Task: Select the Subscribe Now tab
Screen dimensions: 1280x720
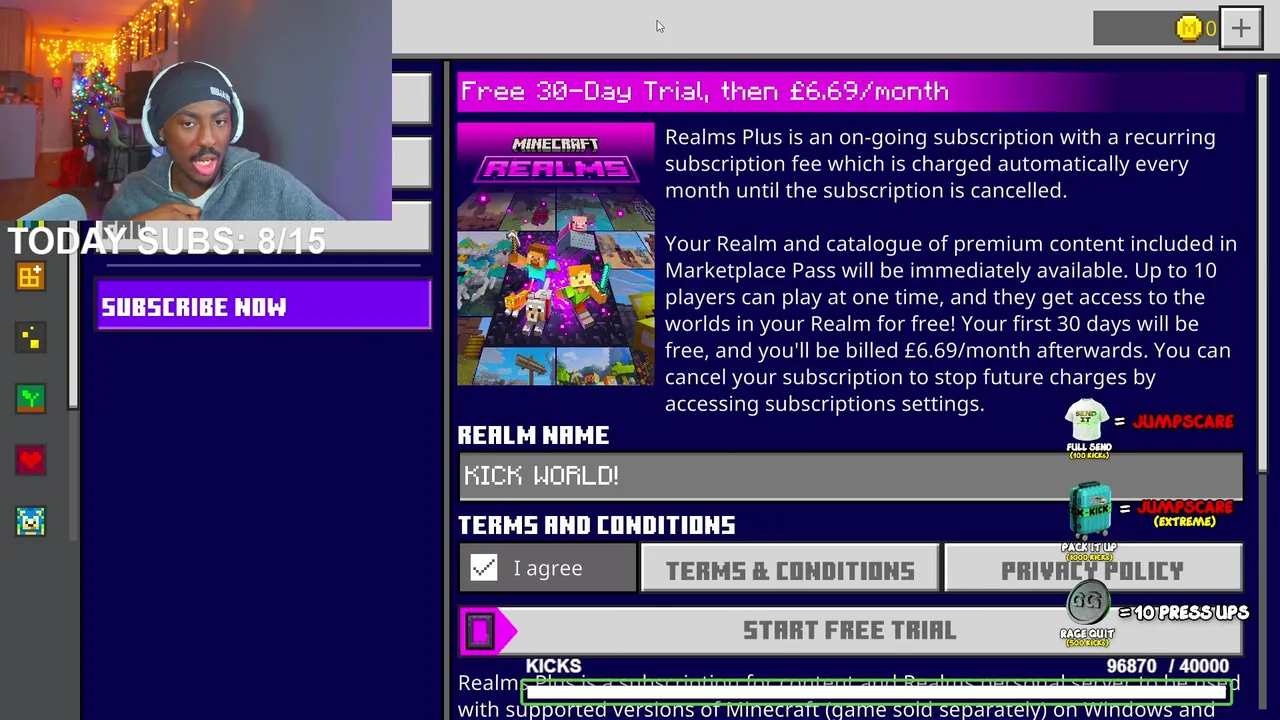Action: (264, 307)
